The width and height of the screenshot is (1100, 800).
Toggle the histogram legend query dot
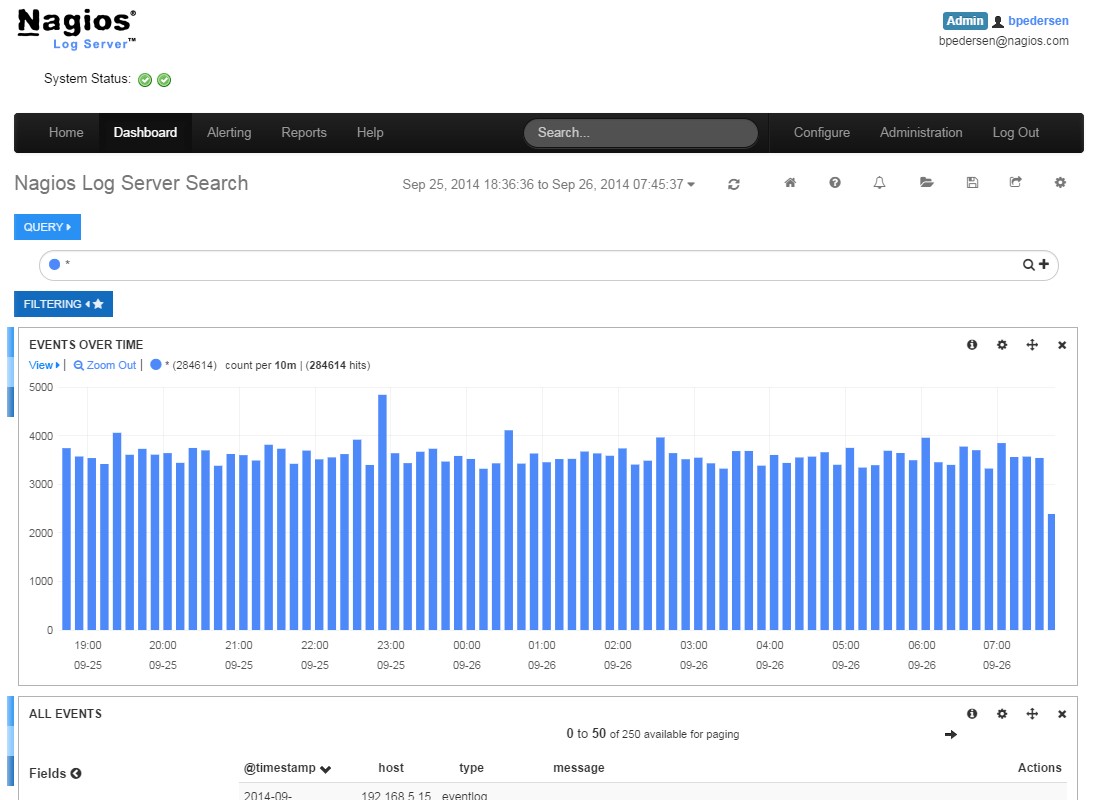coord(155,365)
